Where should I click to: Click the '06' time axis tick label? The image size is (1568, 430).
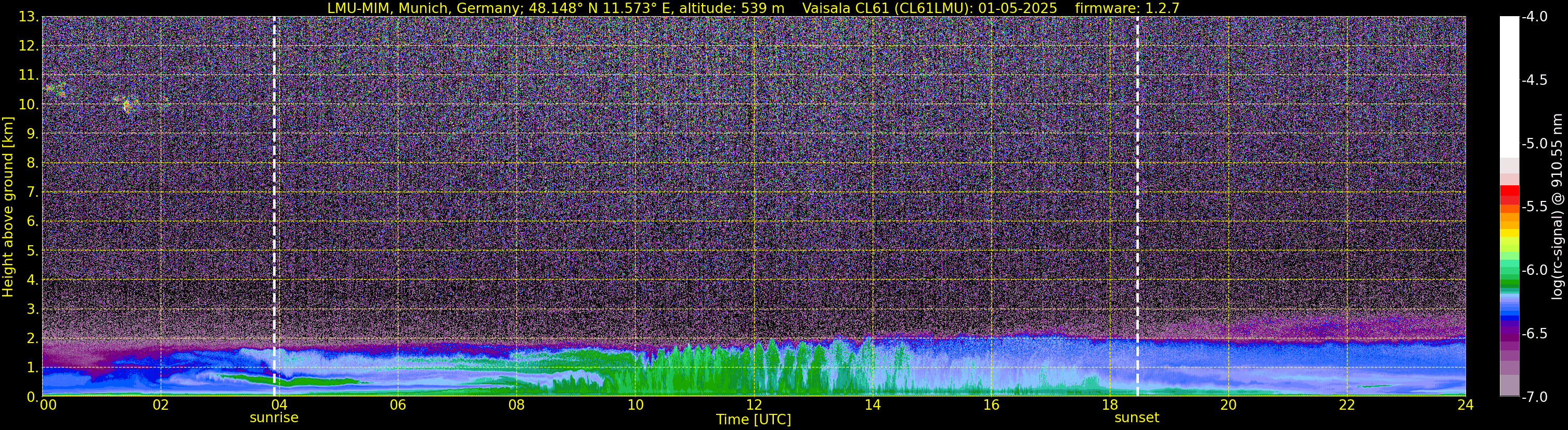[397, 404]
